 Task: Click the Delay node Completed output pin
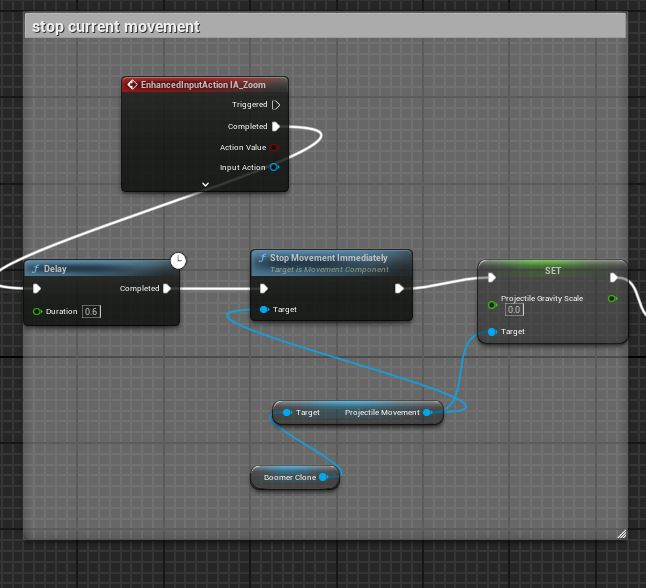(x=167, y=289)
